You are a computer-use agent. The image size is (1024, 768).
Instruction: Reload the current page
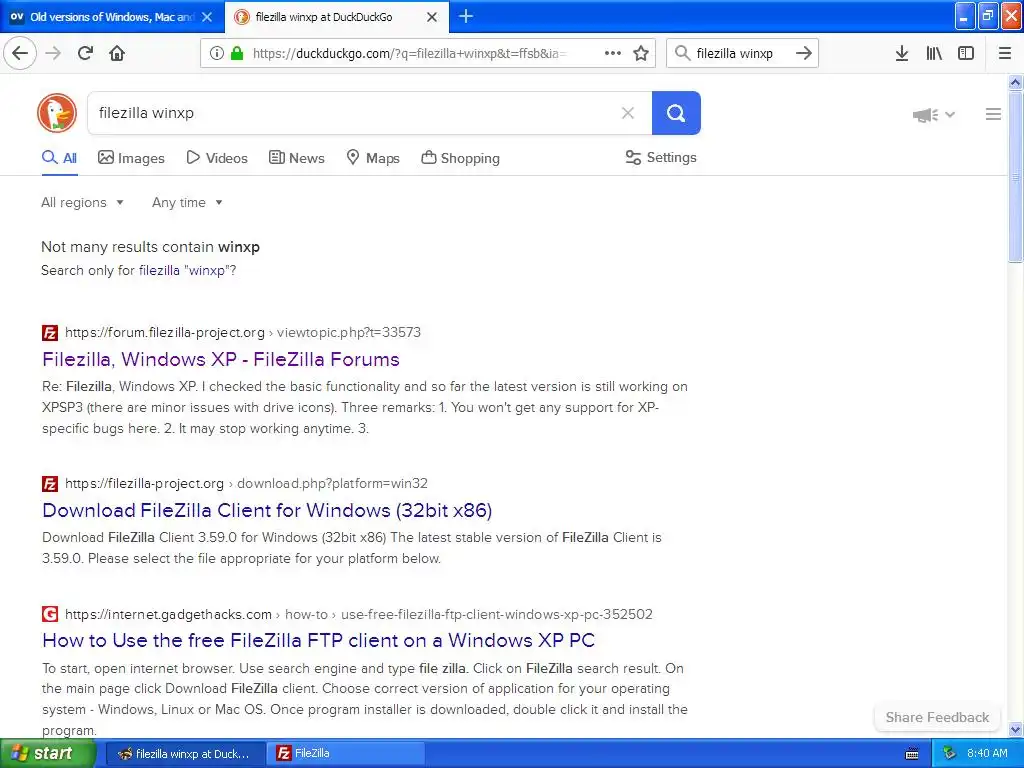(85, 54)
